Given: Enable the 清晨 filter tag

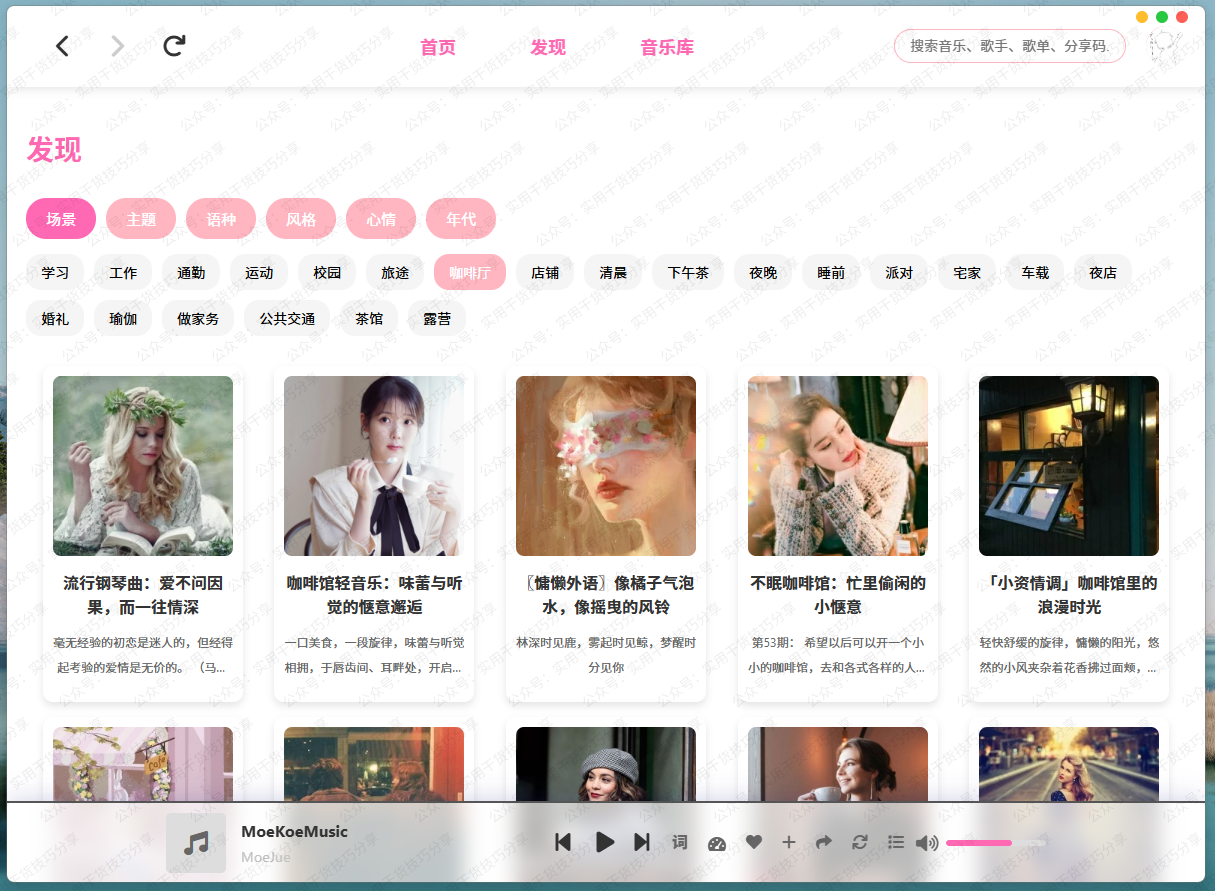Looking at the screenshot, I should pyautogui.click(x=613, y=271).
